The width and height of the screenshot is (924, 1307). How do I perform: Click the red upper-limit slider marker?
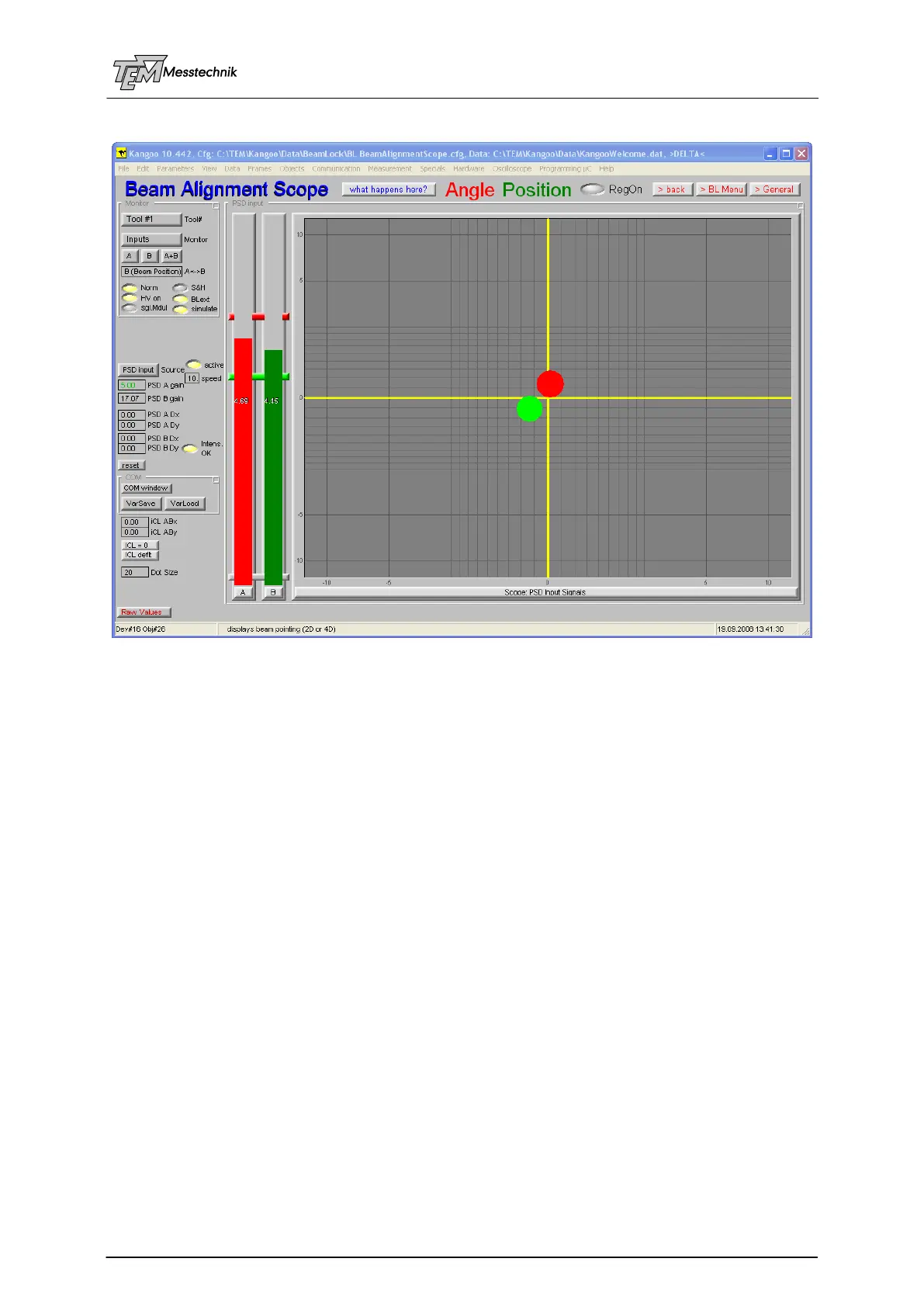click(x=258, y=317)
